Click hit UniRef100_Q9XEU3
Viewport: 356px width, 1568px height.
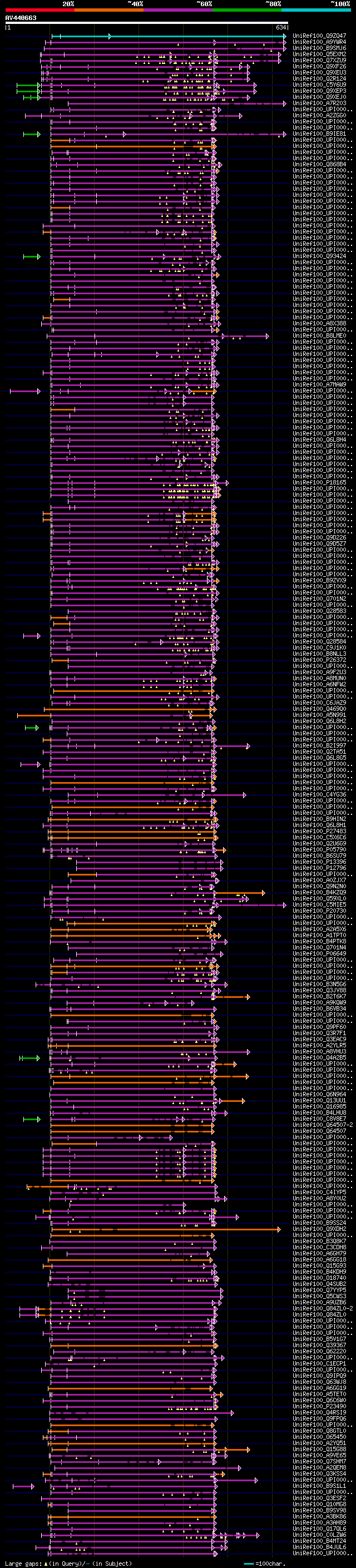point(319,72)
